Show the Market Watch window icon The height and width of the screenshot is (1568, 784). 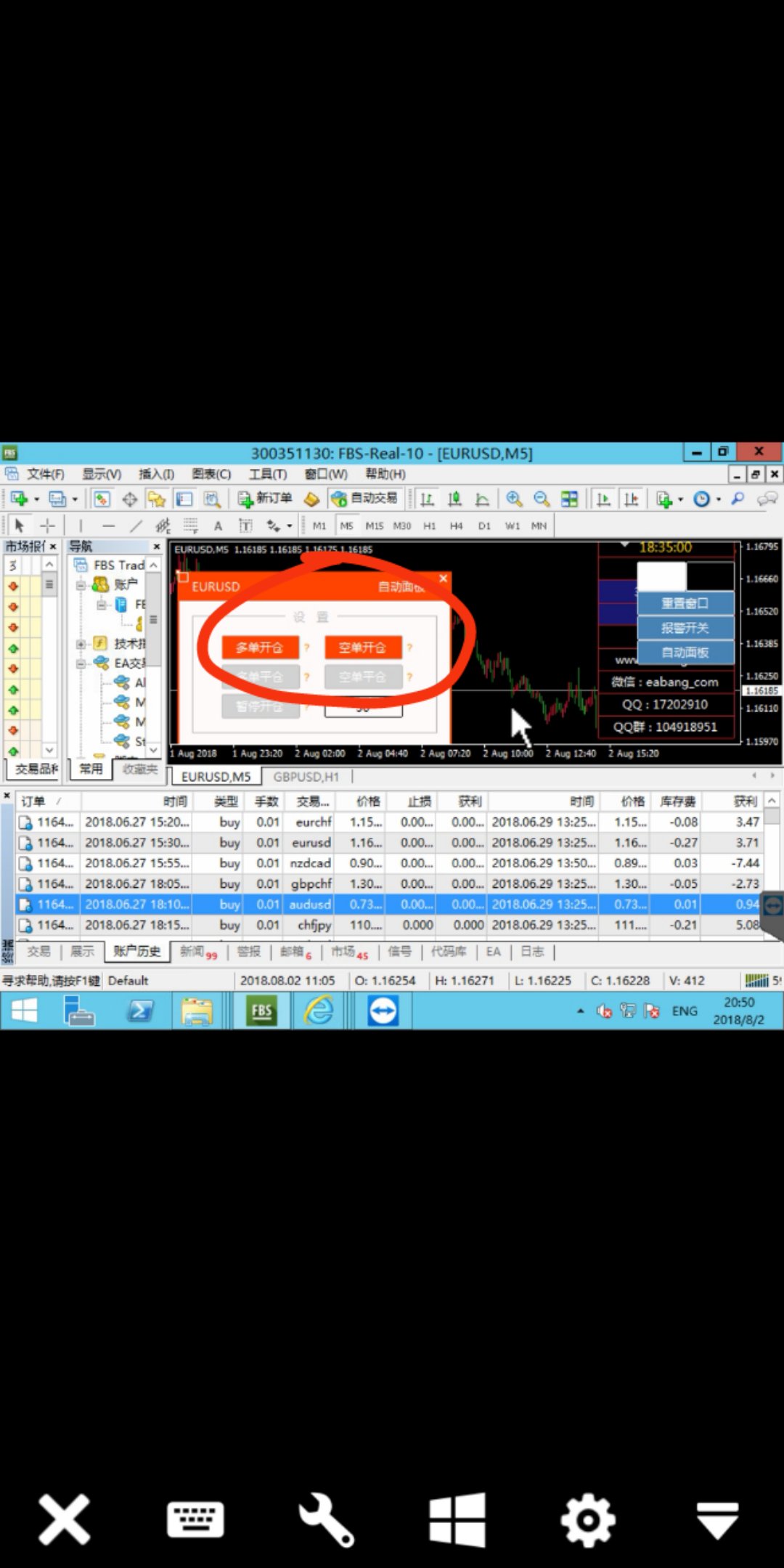(102, 499)
